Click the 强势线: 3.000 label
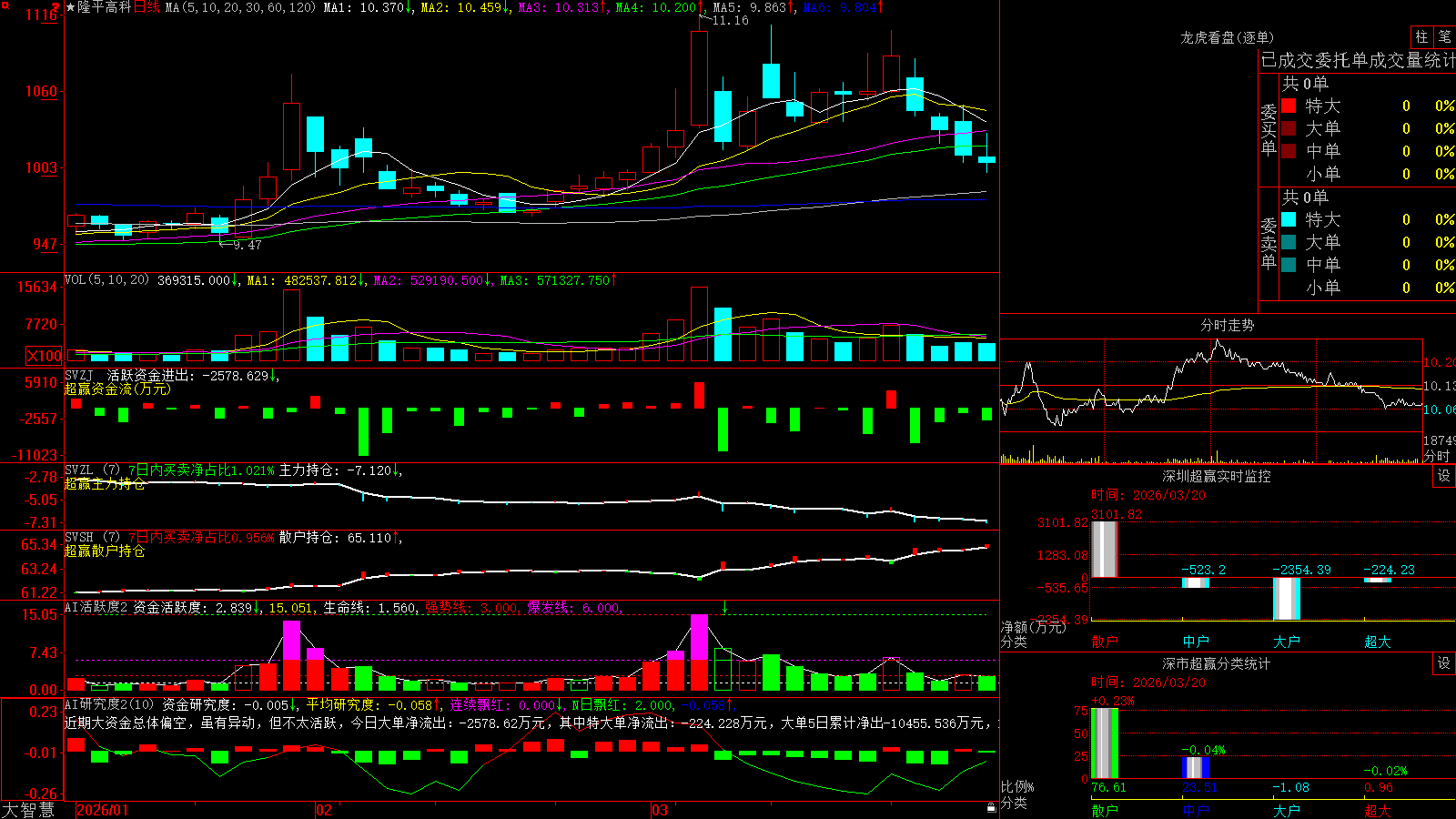 pyautogui.click(x=472, y=608)
